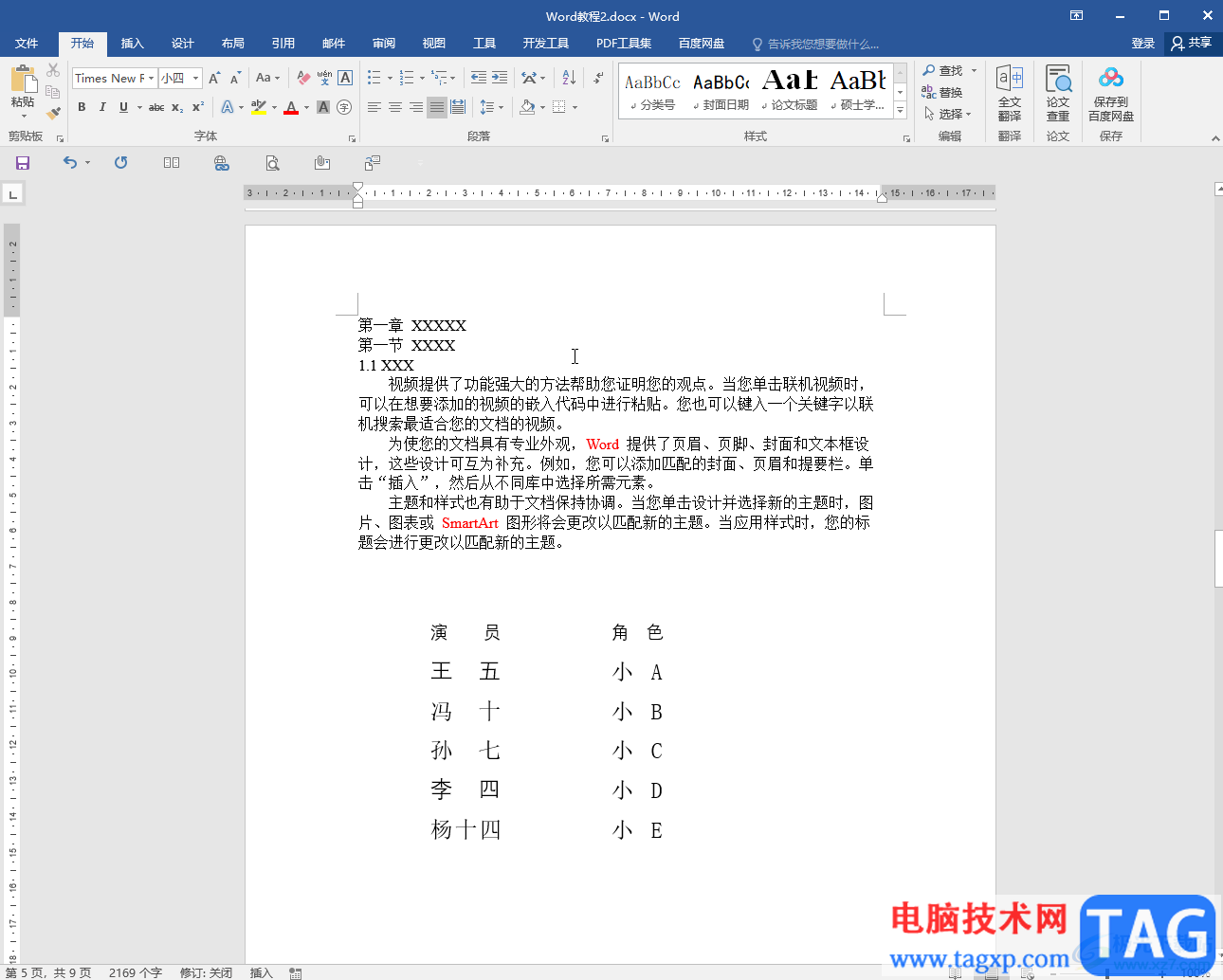Toggle italic formatting
Image resolution: width=1223 pixels, height=980 pixels.
click(x=102, y=107)
